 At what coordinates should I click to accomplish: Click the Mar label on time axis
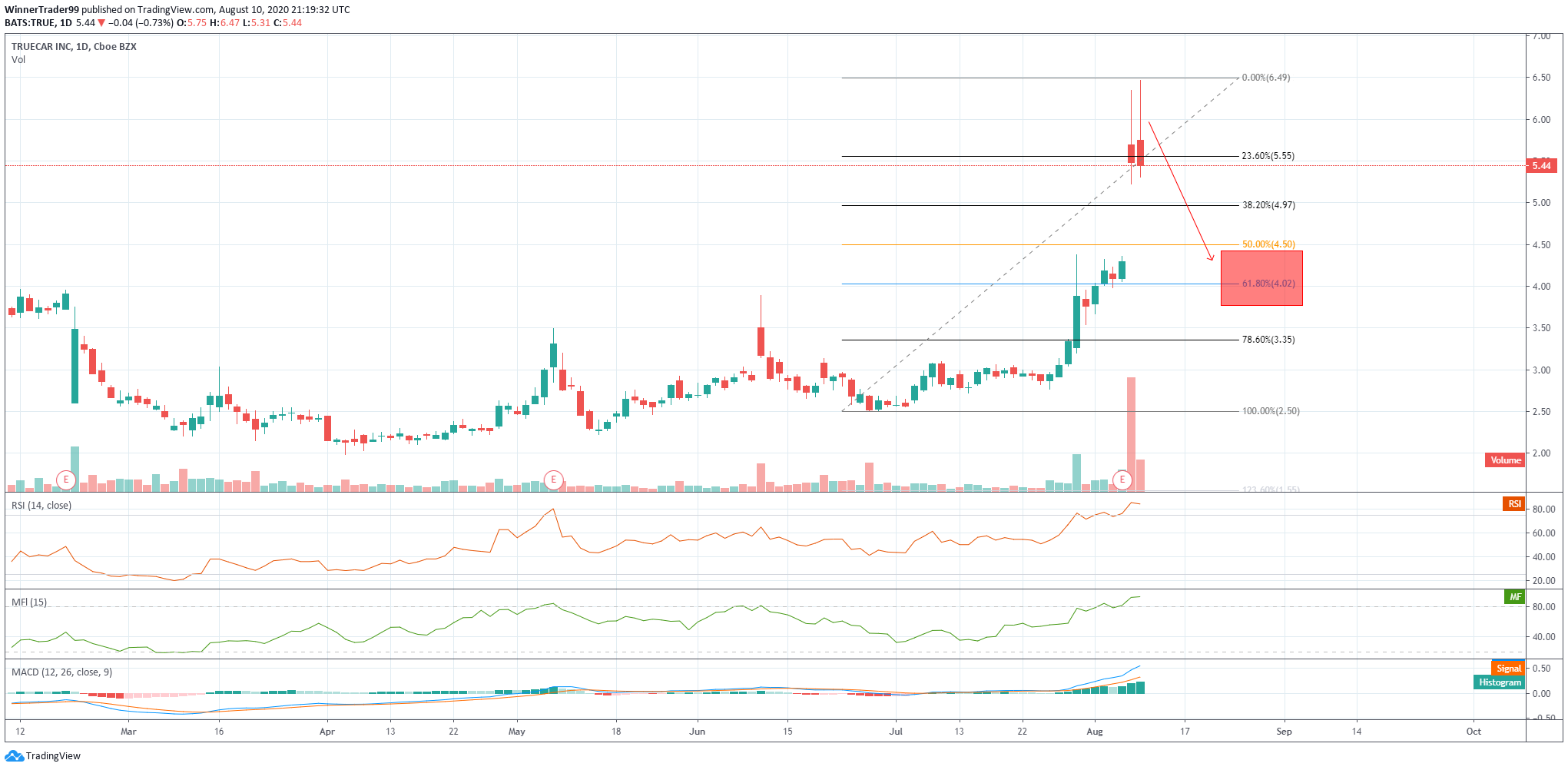pyautogui.click(x=128, y=732)
